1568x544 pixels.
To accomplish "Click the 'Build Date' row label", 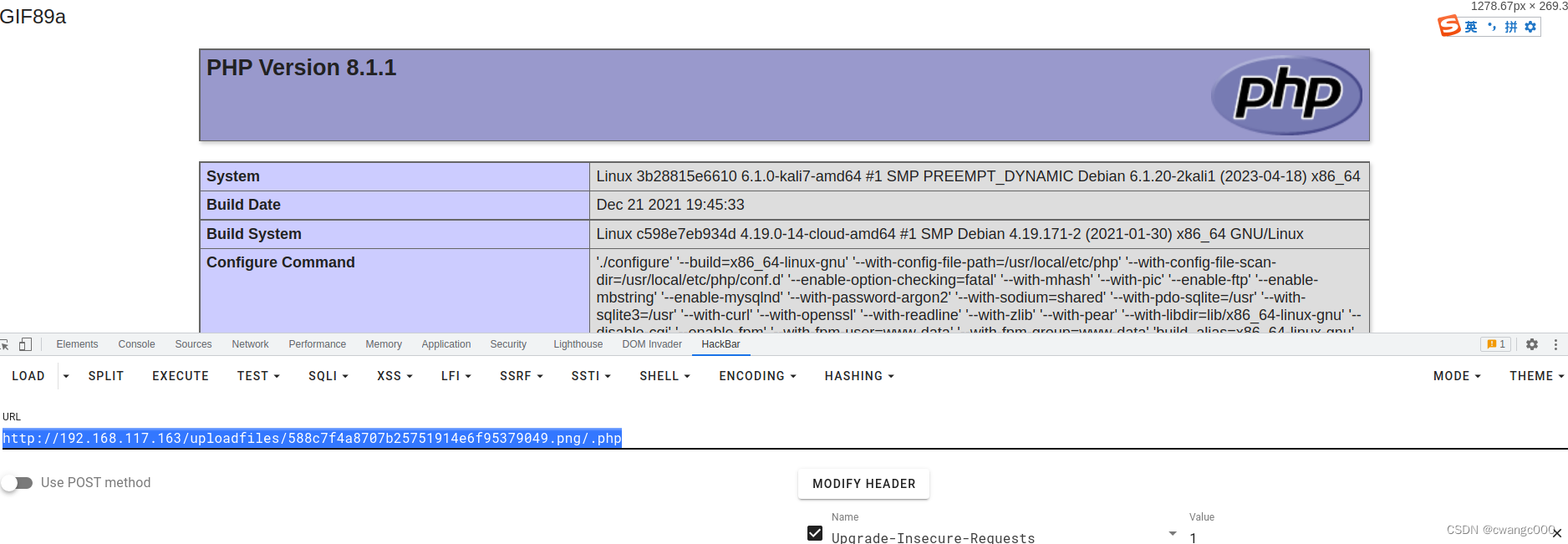I will (243, 205).
